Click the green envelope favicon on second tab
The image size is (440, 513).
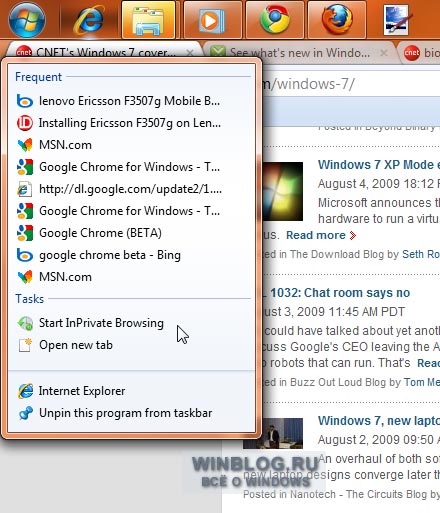[218, 52]
